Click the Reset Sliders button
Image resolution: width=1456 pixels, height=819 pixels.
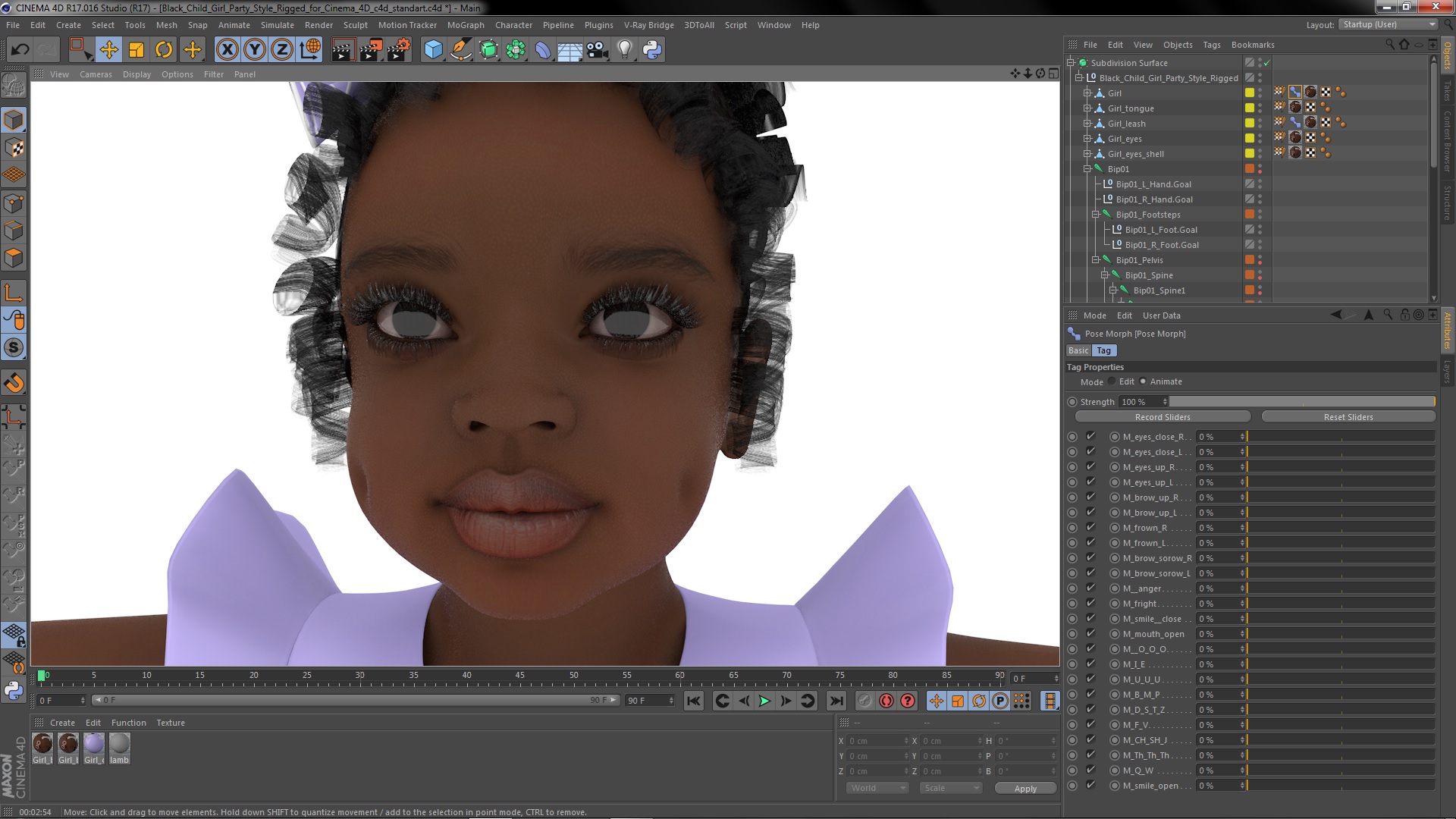click(x=1348, y=417)
